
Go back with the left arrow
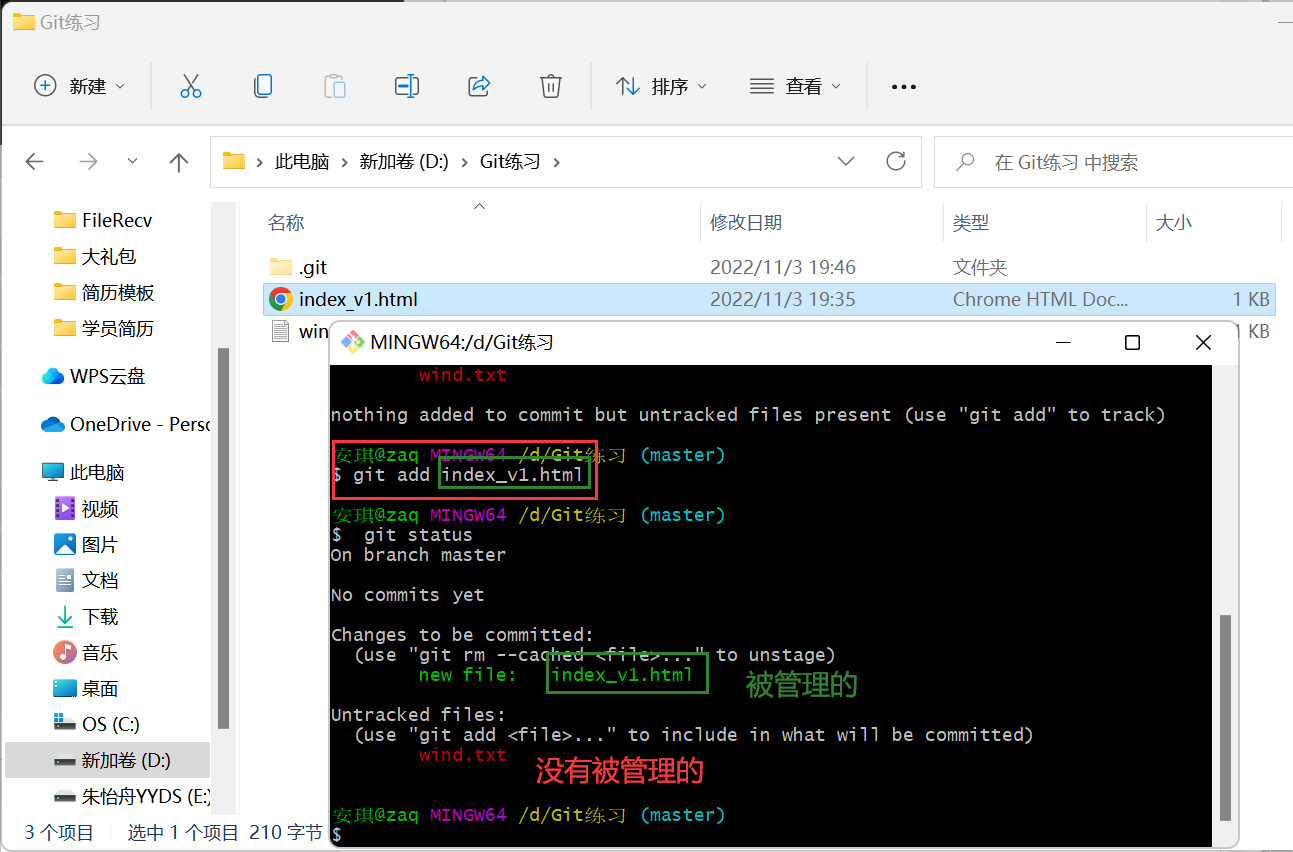[x=35, y=161]
